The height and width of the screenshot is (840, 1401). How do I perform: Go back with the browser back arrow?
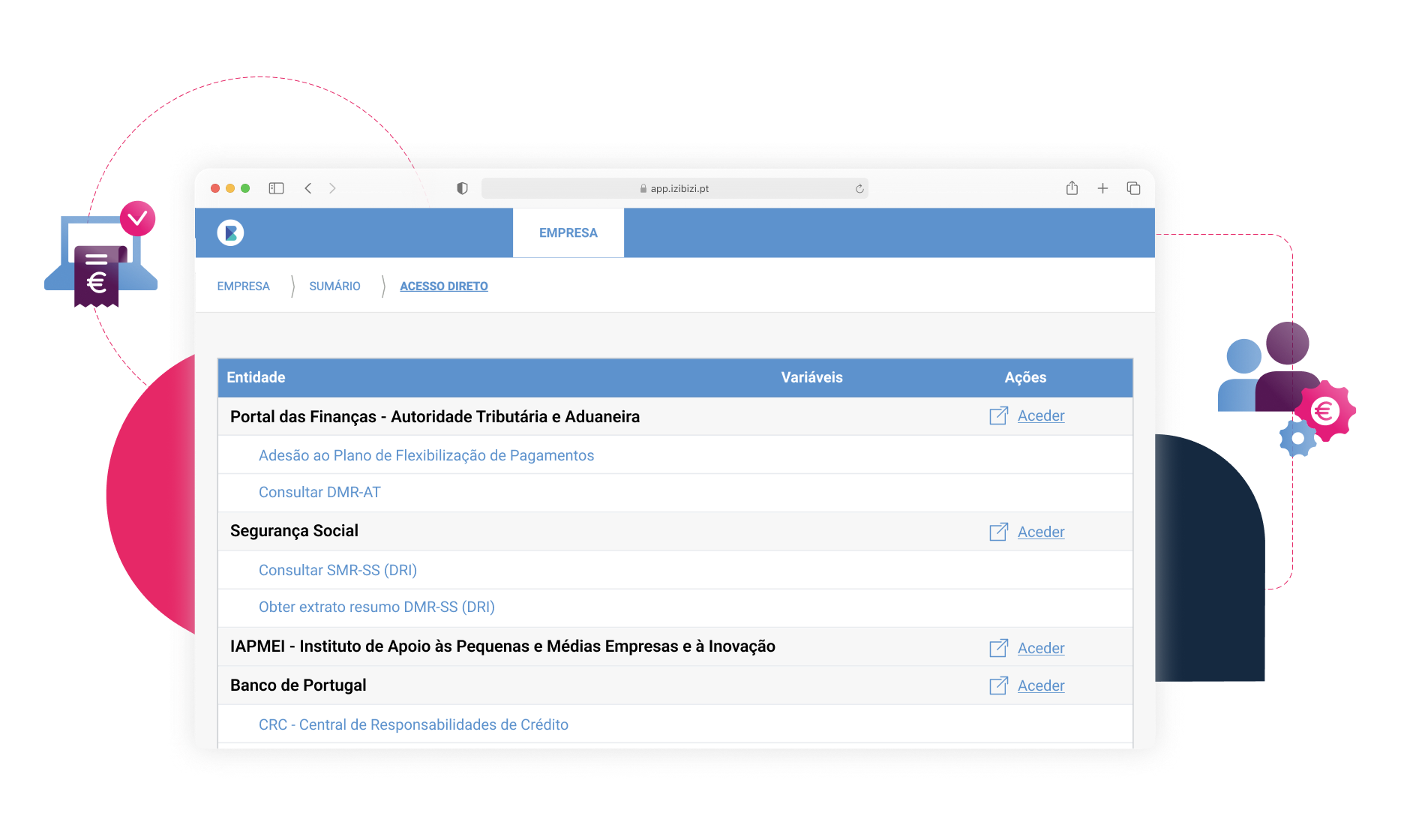pyautogui.click(x=308, y=188)
